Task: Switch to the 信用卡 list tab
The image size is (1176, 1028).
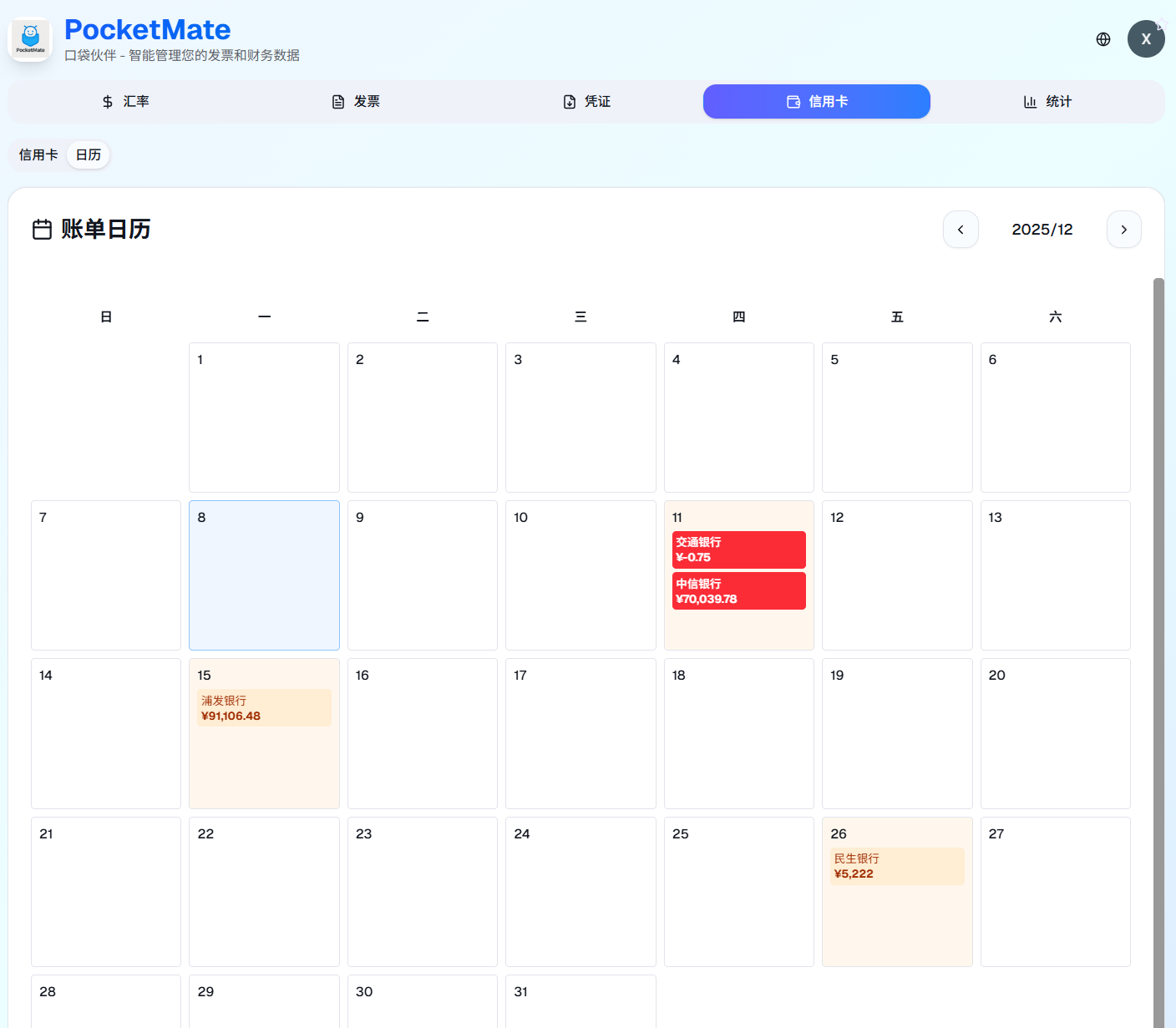Action: [x=38, y=154]
